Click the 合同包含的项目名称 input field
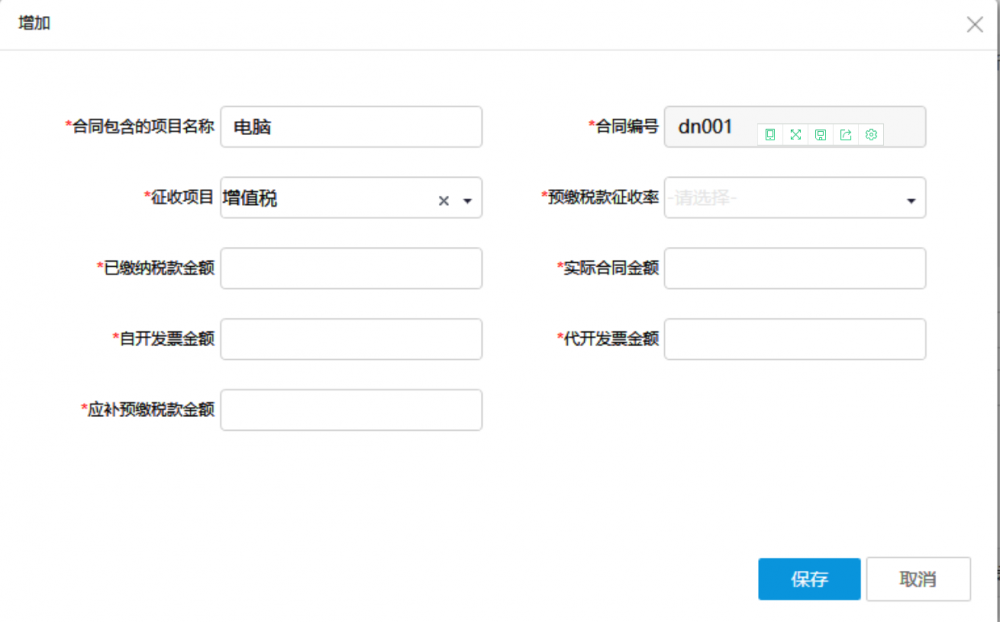Viewport: 1000px width, 622px height. point(351,127)
